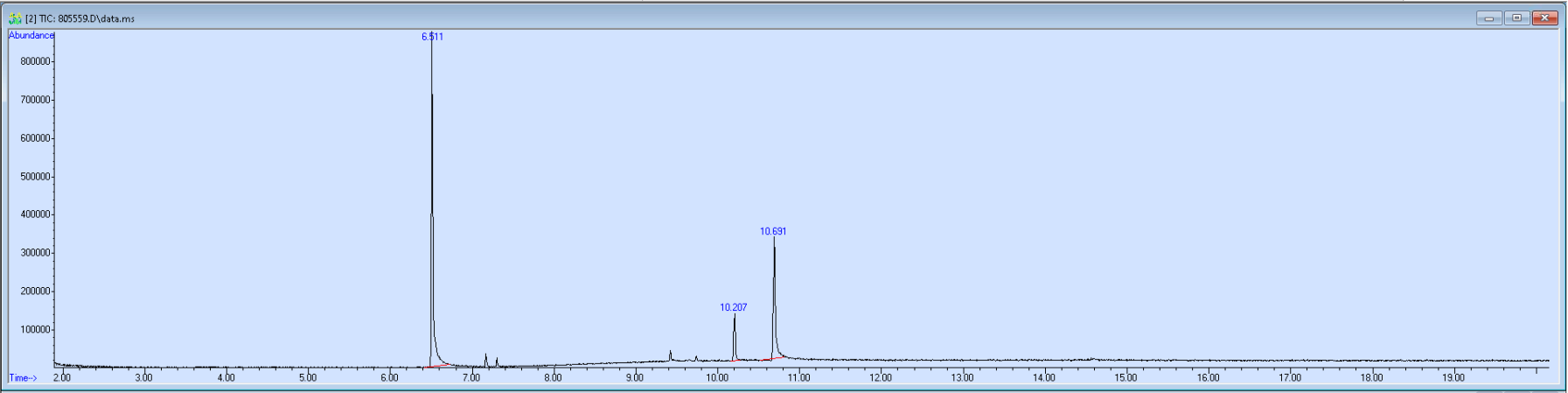Click the 400000 abundance tick value
This screenshot has width=1568, height=393.
point(36,215)
